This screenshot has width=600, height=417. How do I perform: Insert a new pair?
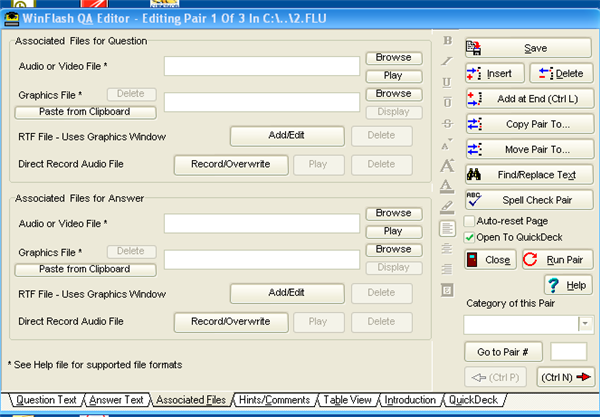coord(495,73)
